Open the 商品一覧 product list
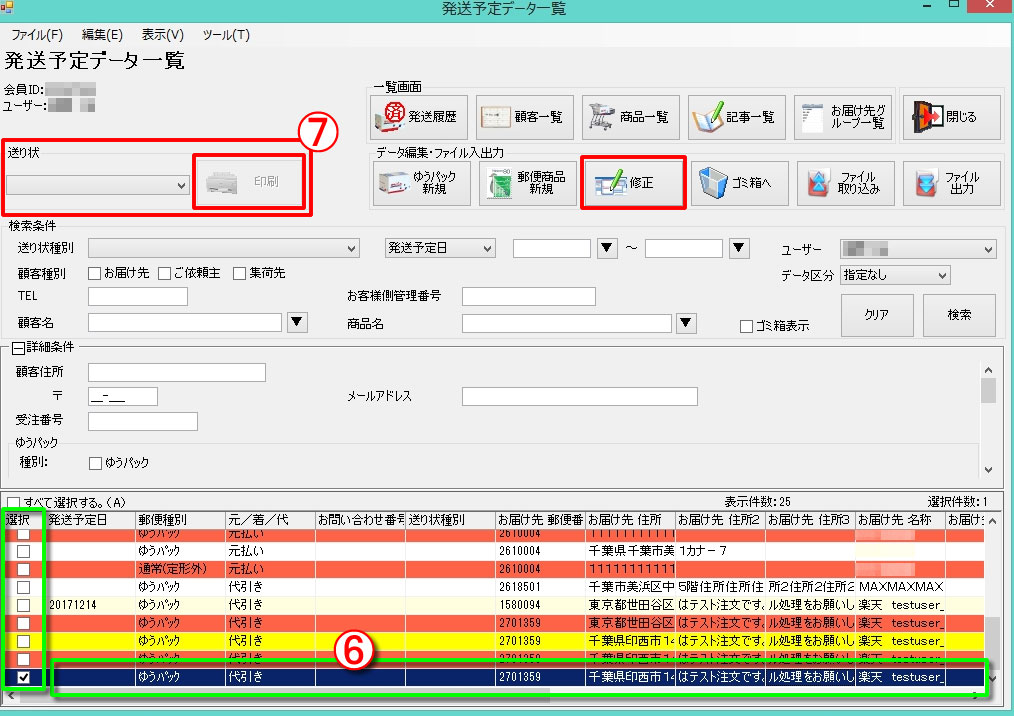This screenshot has height=716, width=1014. click(x=632, y=117)
